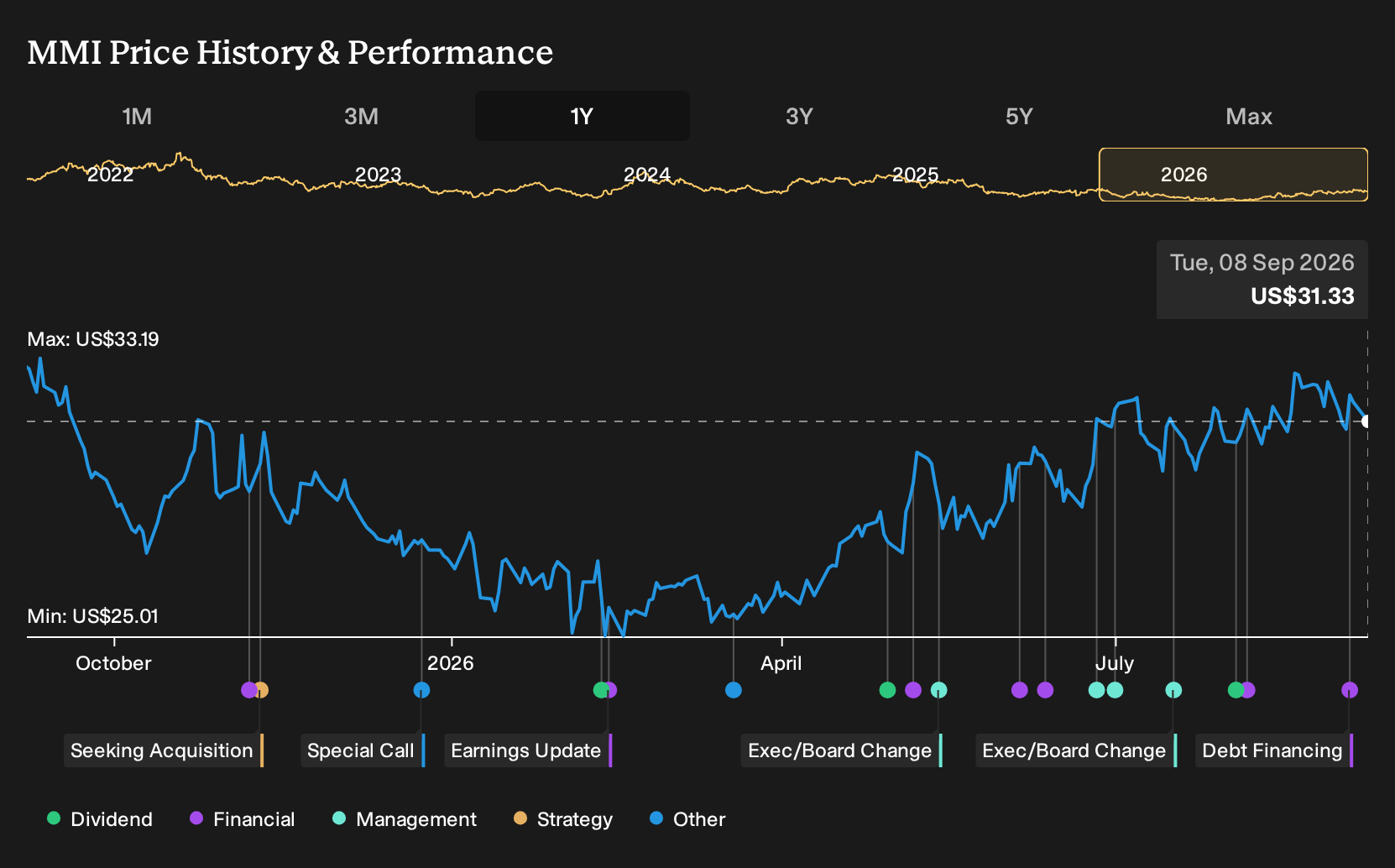Click the green Dividend marker above Earnings Update

(601, 690)
